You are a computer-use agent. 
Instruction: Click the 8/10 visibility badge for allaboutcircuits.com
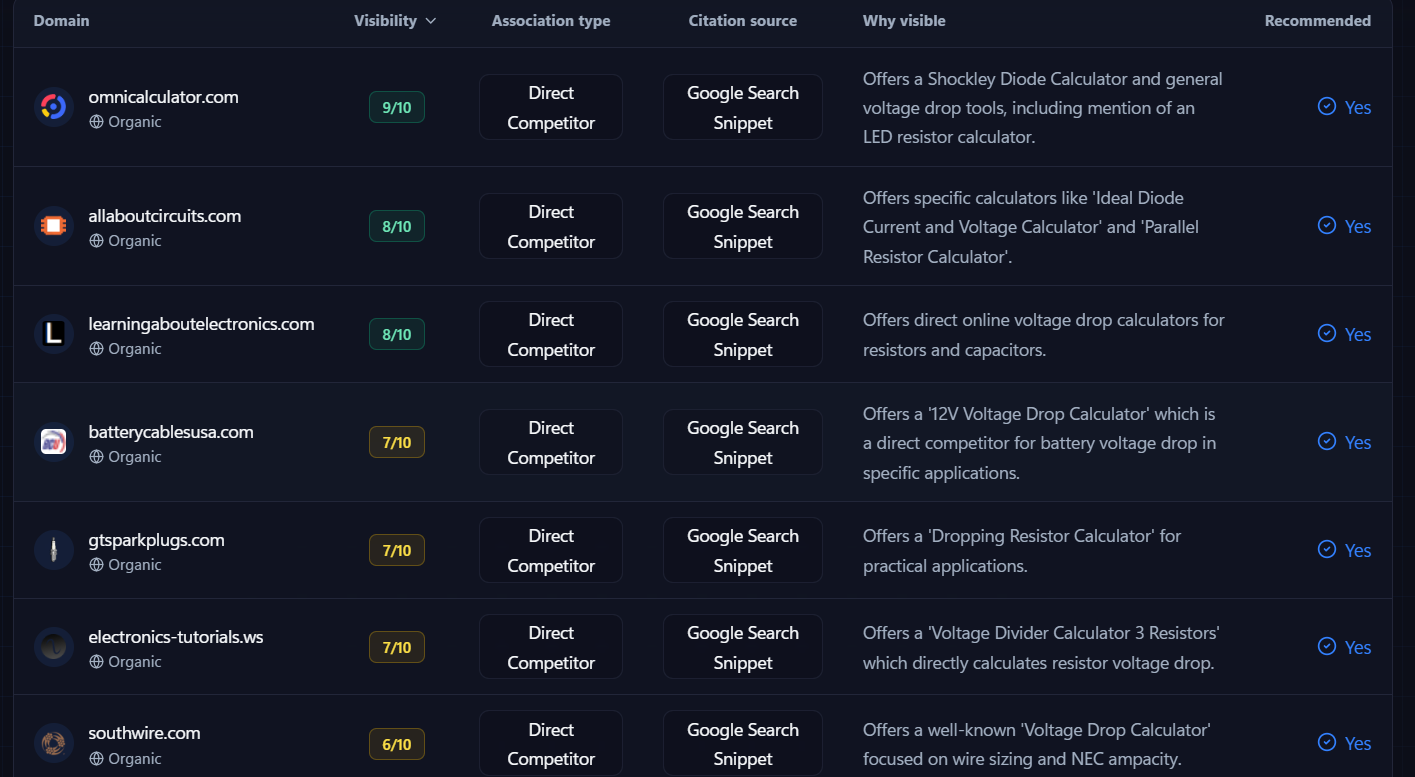(397, 226)
